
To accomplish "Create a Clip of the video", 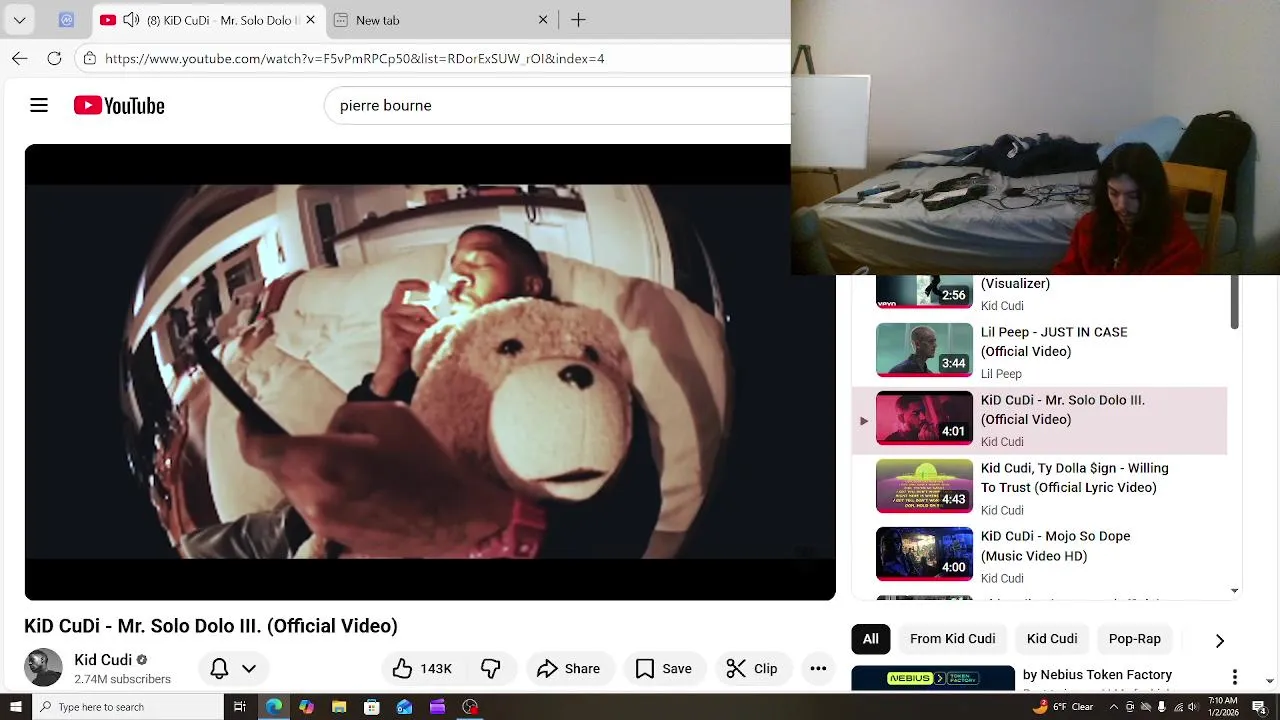I will point(752,668).
